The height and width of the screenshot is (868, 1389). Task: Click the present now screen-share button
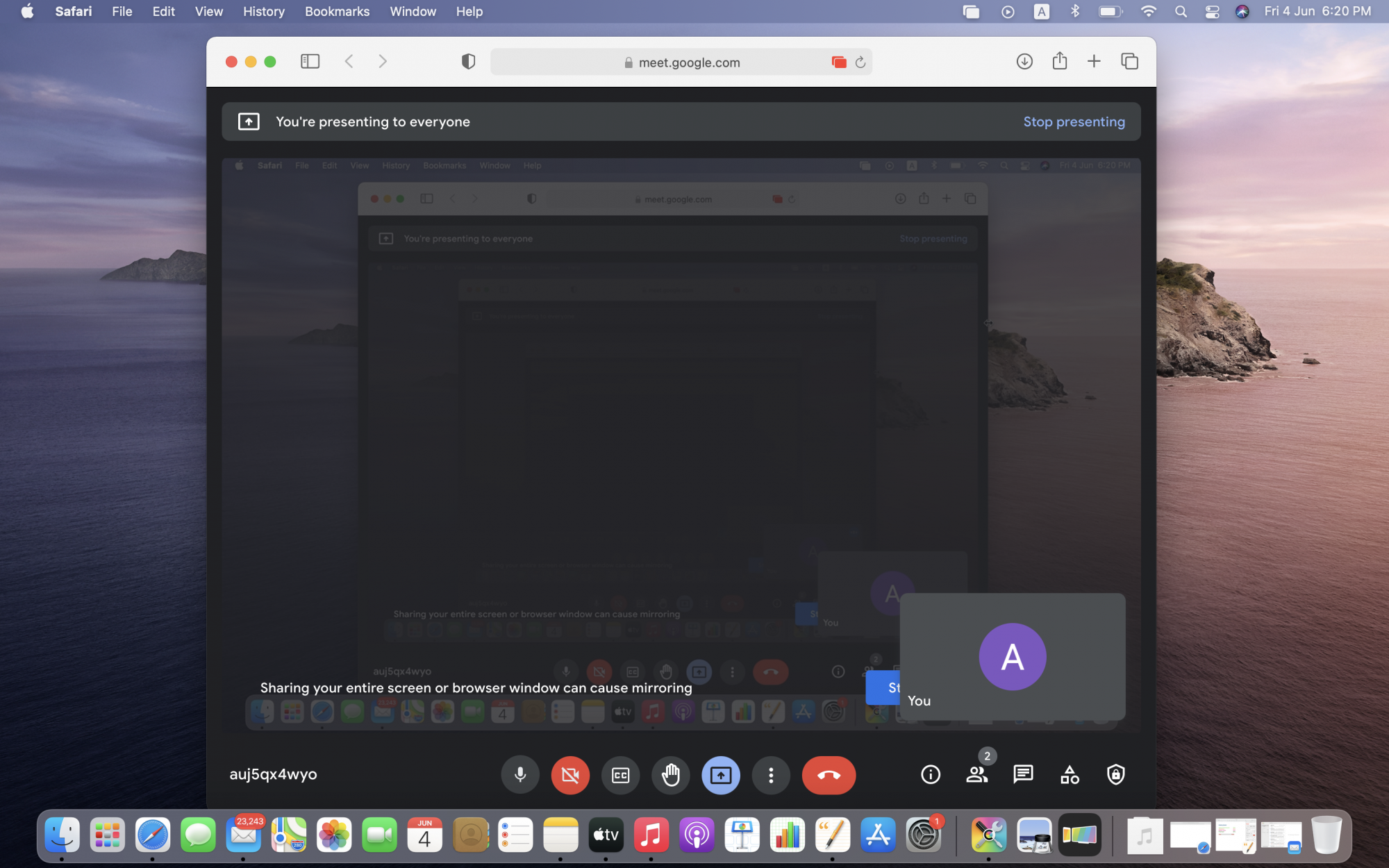[720, 774]
